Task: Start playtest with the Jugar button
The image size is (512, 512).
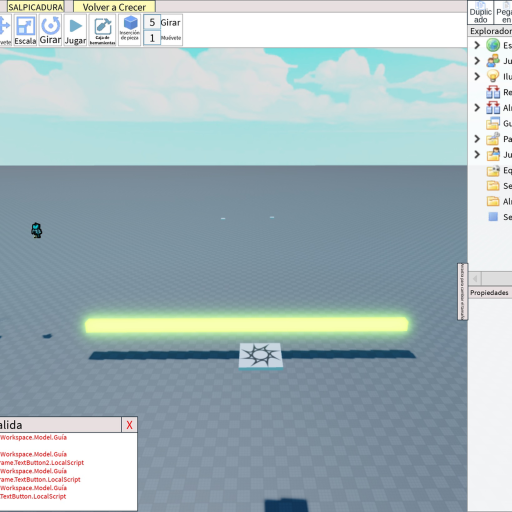Action: (x=75, y=30)
